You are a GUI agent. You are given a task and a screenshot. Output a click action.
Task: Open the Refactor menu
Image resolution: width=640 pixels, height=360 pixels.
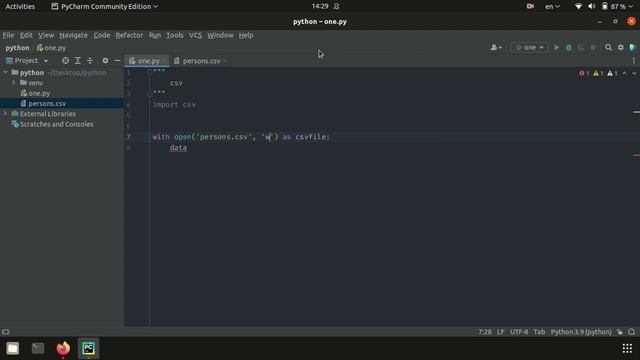pos(129,35)
